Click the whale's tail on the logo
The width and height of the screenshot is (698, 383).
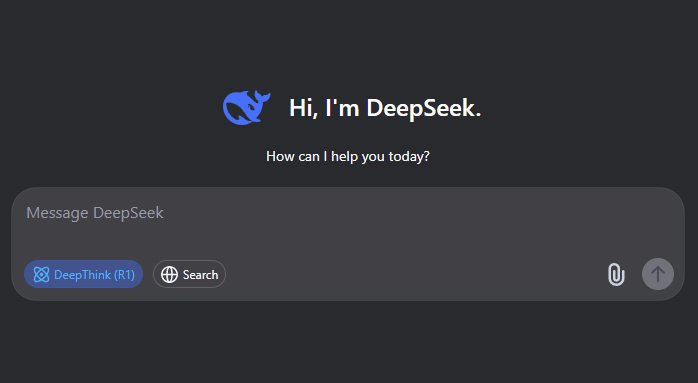point(263,98)
